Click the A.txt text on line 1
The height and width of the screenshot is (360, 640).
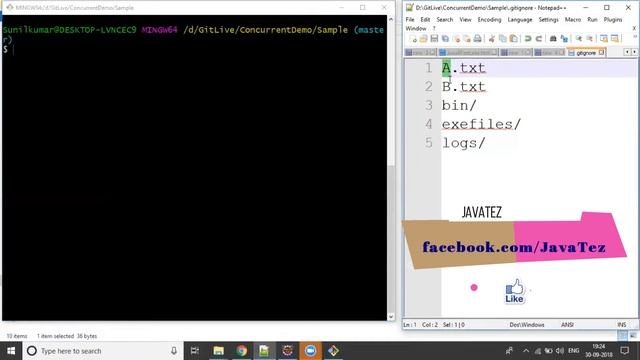(x=464, y=68)
